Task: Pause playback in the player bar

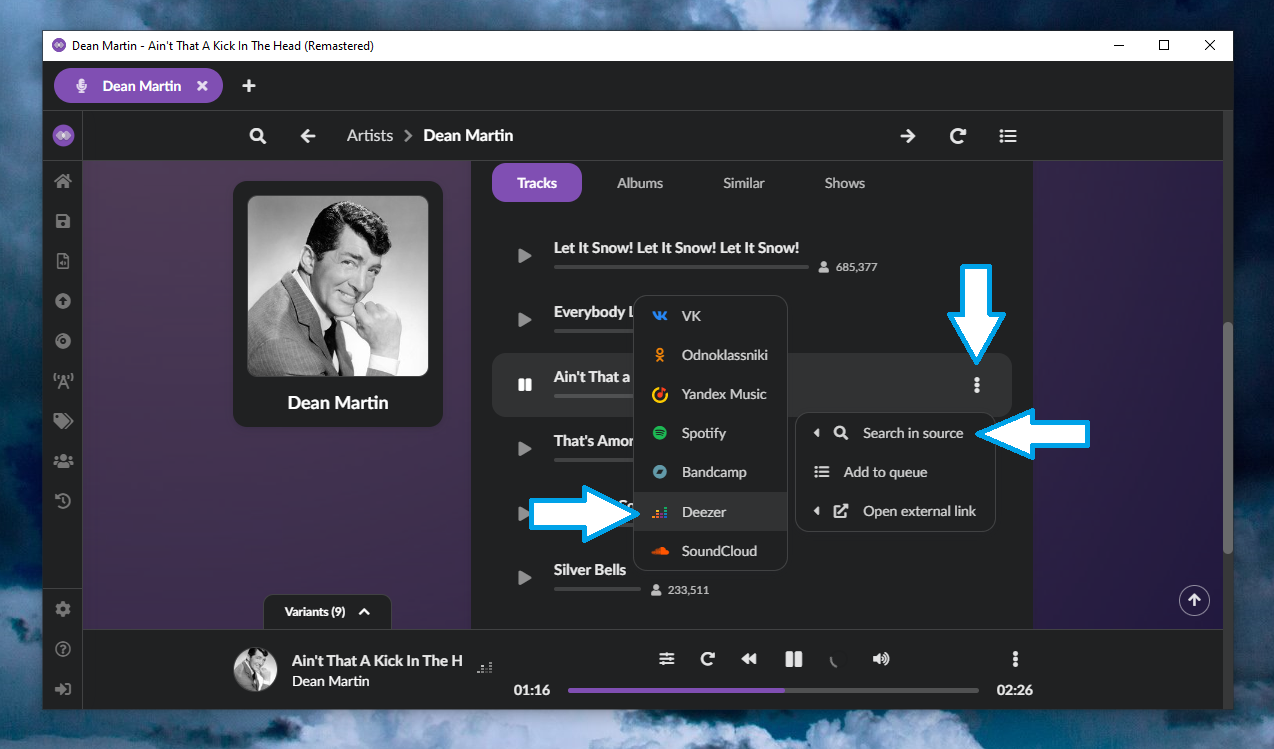Action: pos(794,658)
